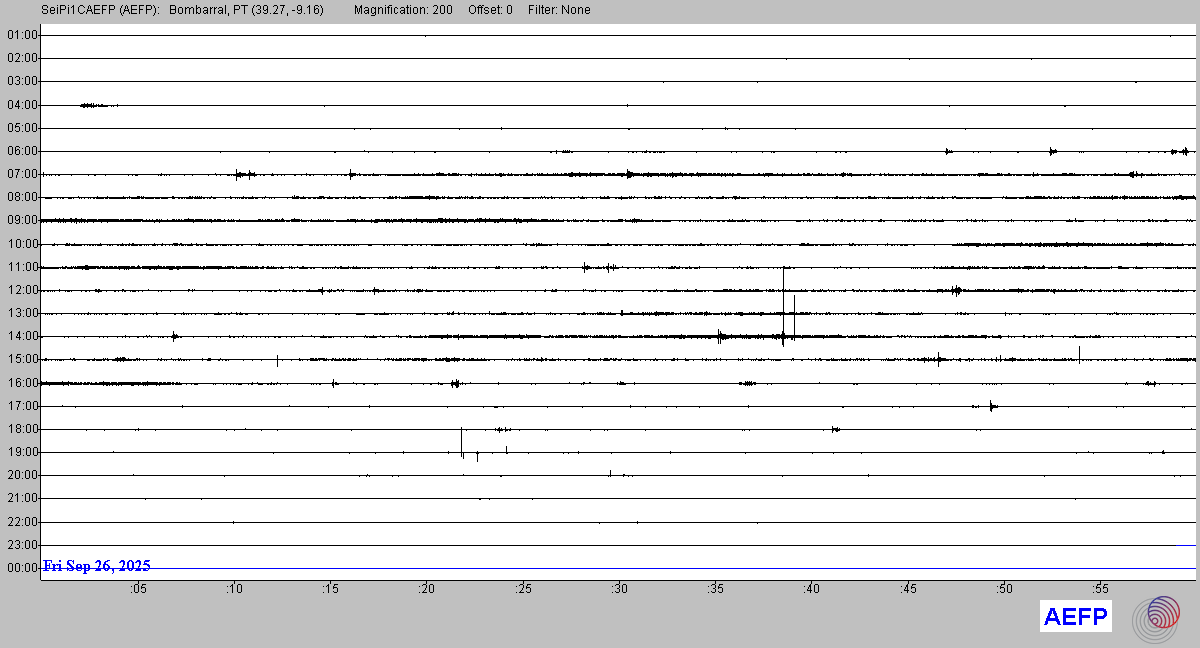The width and height of the screenshot is (1200, 648).
Task: Click the SeiPi1CAEFP (AEFP) station name
Action: (100, 10)
